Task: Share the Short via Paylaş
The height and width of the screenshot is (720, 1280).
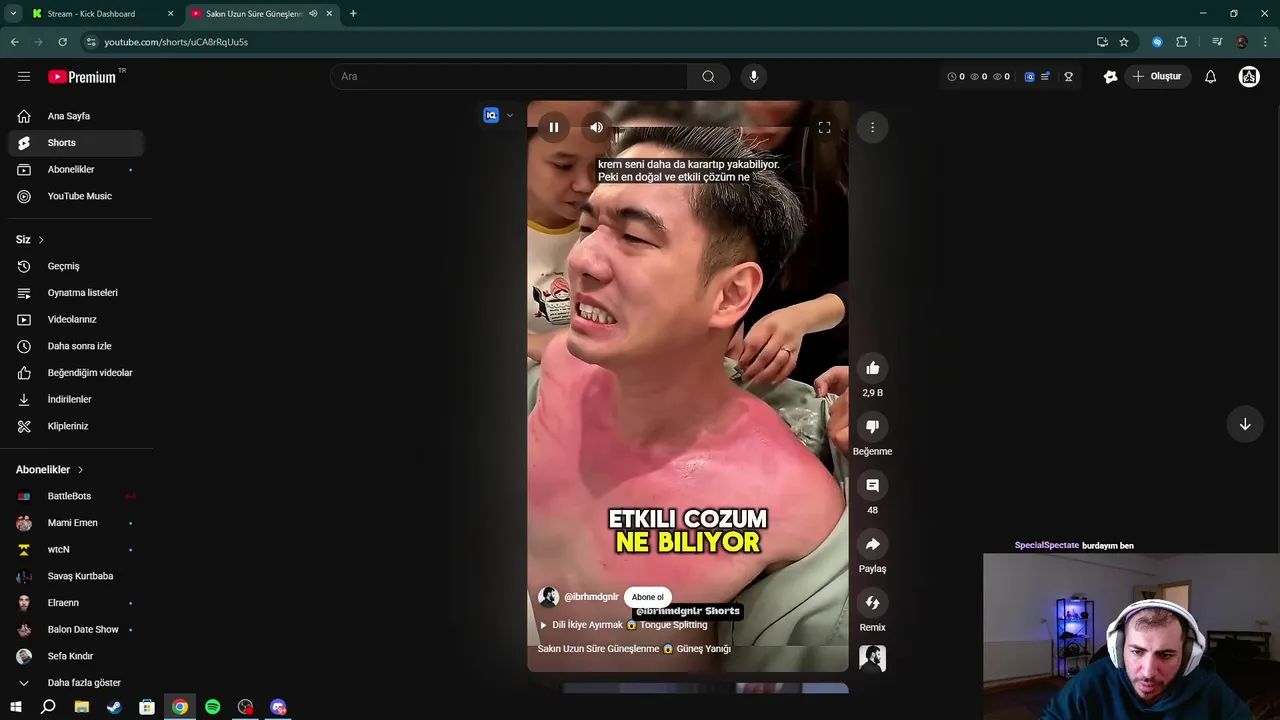Action: 872,544
